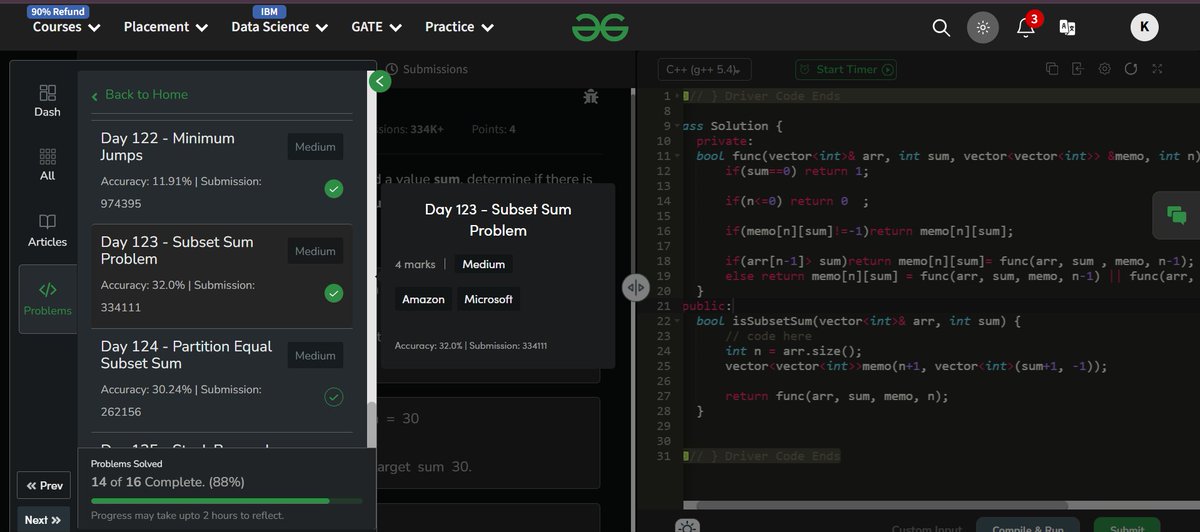
Task: Start the coding timer
Action: pyautogui.click(x=846, y=70)
